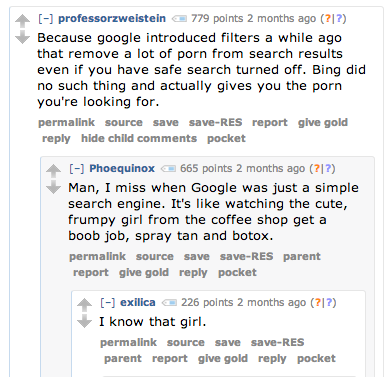
Task: Report professorzweistein's comment
Action: (270, 123)
